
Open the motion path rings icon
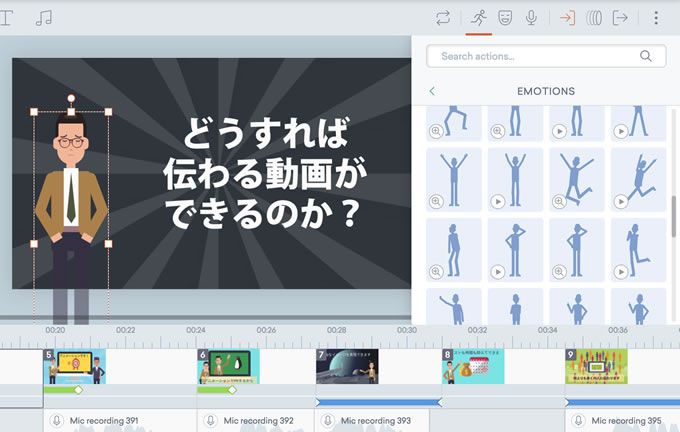(594, 18)
